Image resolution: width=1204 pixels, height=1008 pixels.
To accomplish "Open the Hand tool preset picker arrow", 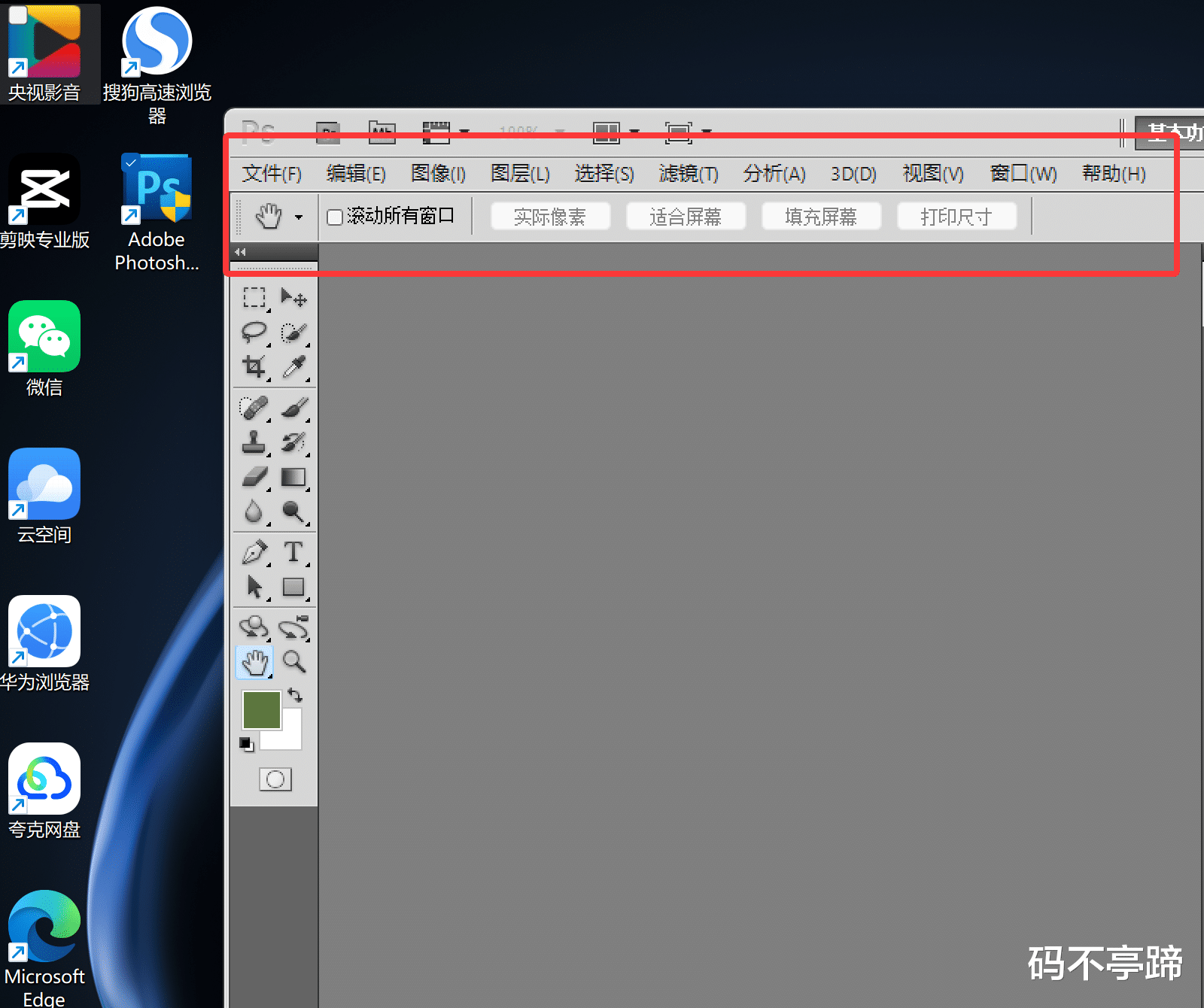I will (299, 217).
